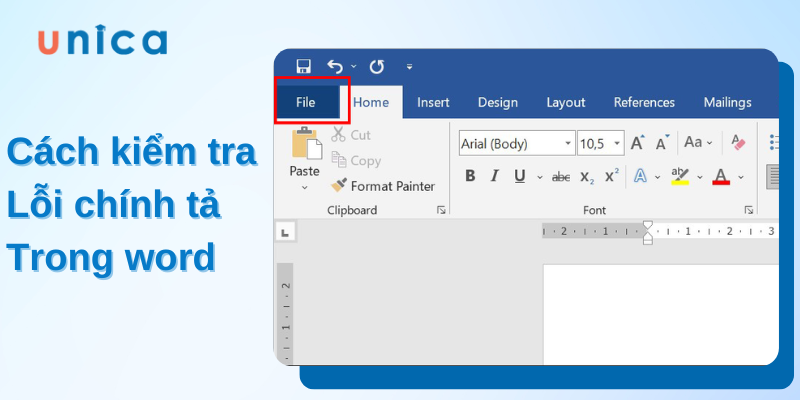This screenshot has height=400, width=800.
Task: Open highlight color dropdown arrow
Action: pyautogui.click(x=700, y=178)
